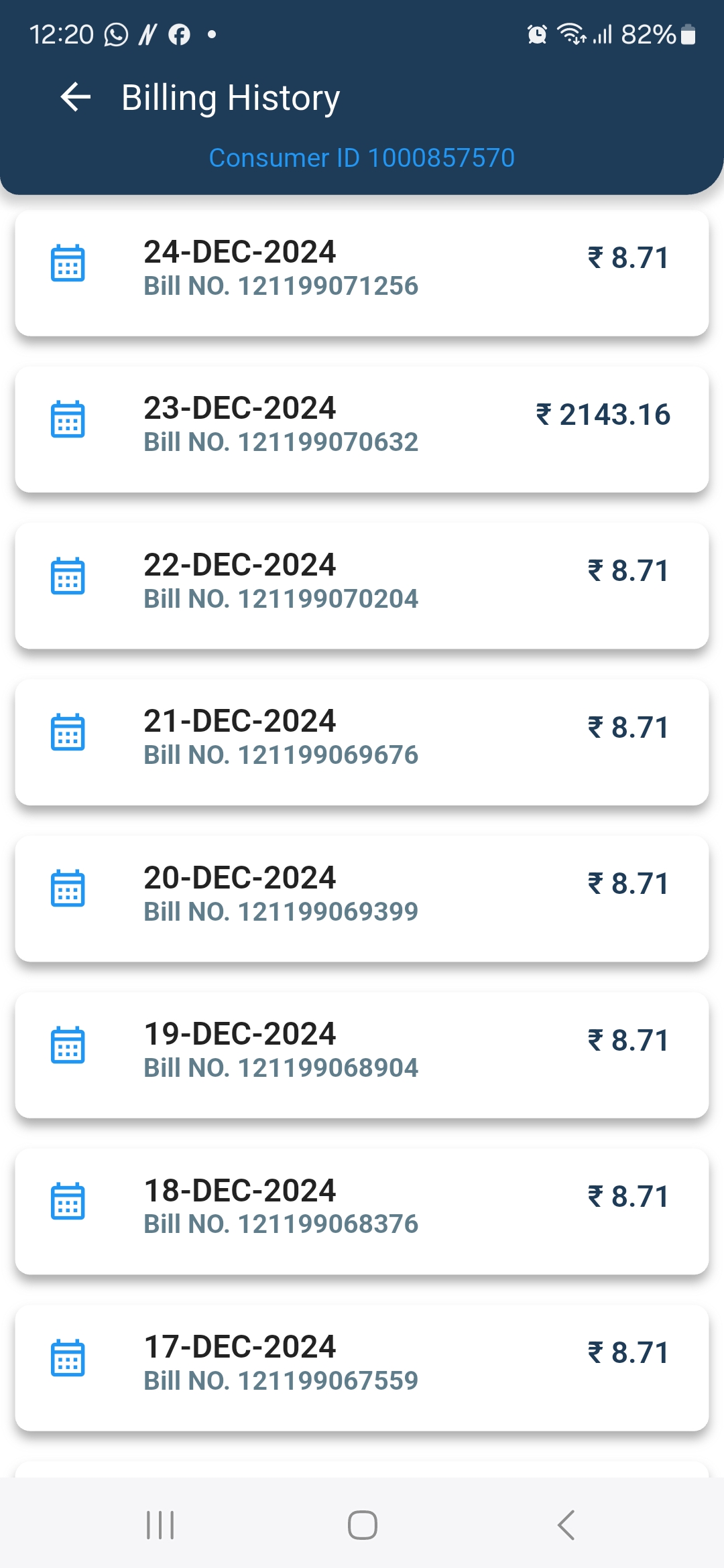Select the ₹ 2143.16 bill amount
724x1568 pixels.
tap(603, 415)
